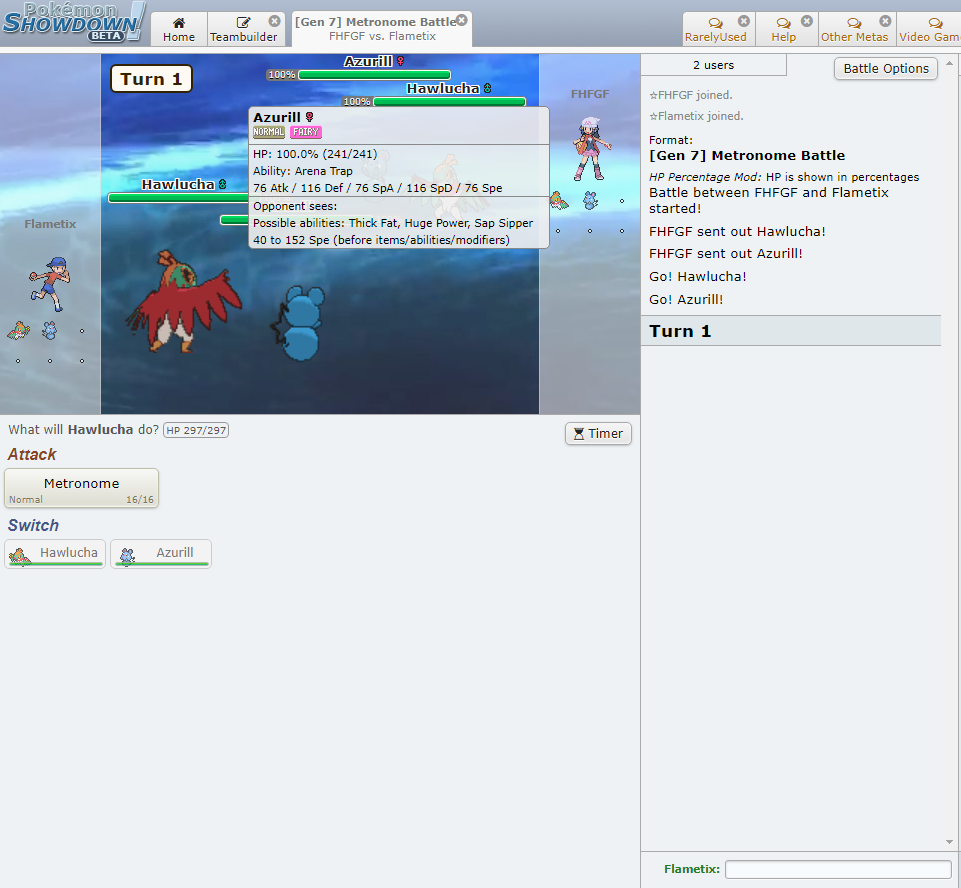Click FHFGF's Hawlucha team icon
Image resolution: width=961 pixels, height=888 pixels.
[558, 200]
